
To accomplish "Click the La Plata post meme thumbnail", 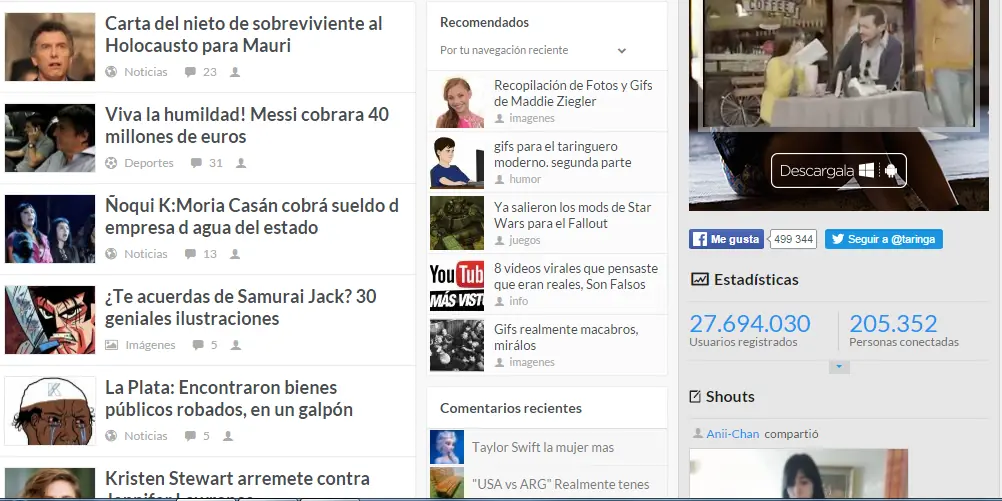I will (50, 411).
